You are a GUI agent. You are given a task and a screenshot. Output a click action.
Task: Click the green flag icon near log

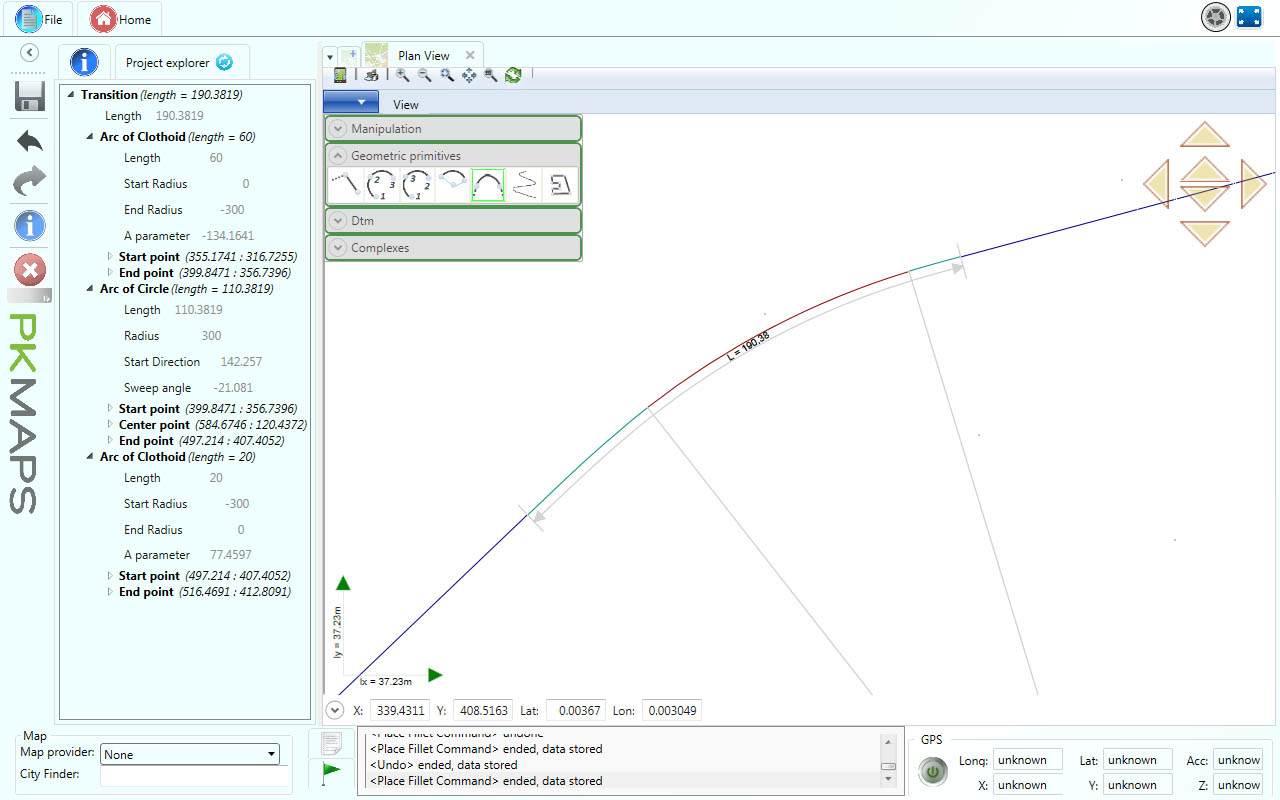332,772
